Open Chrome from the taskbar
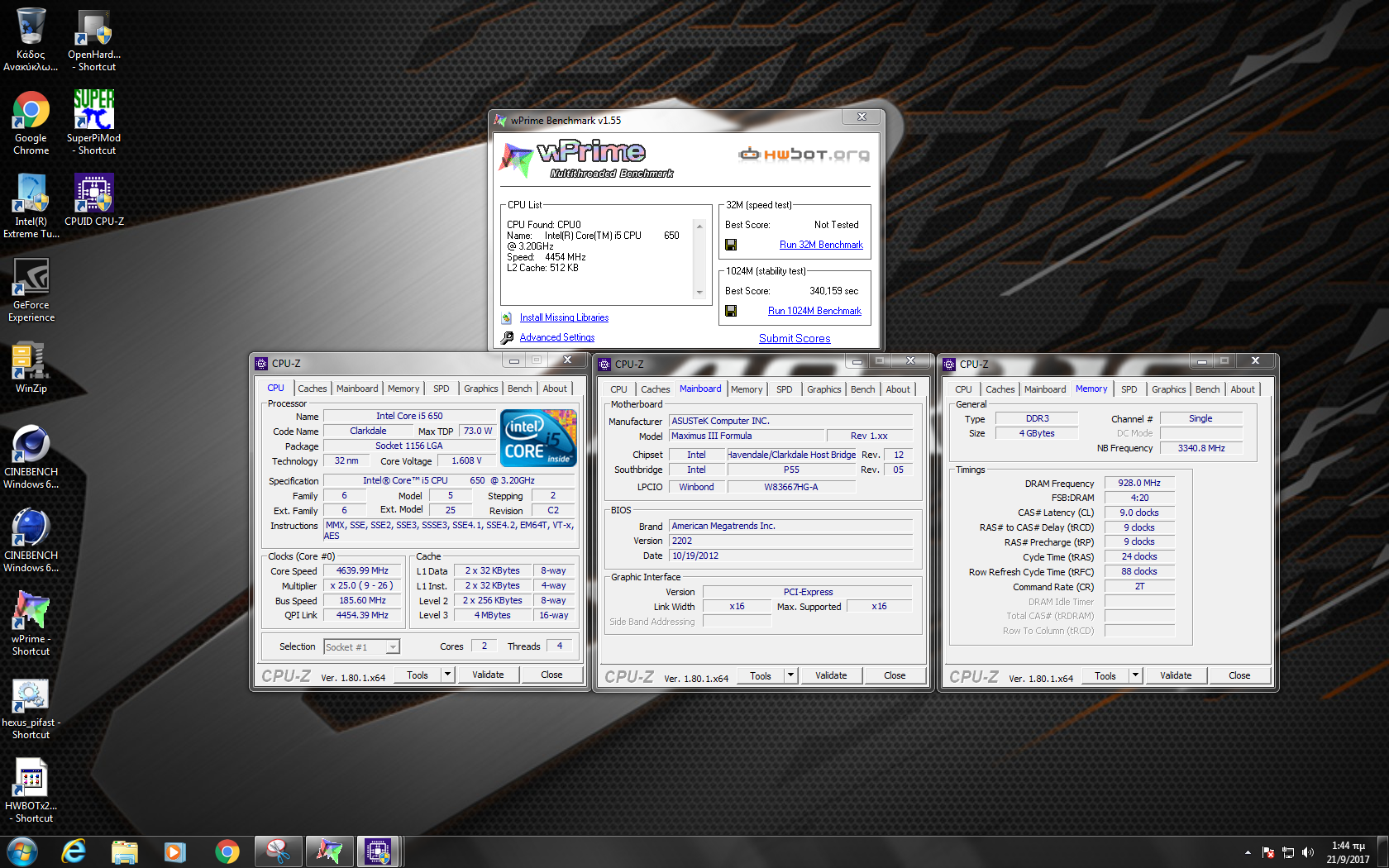This screenshot has width=1389, height=868. click(227, 851)
